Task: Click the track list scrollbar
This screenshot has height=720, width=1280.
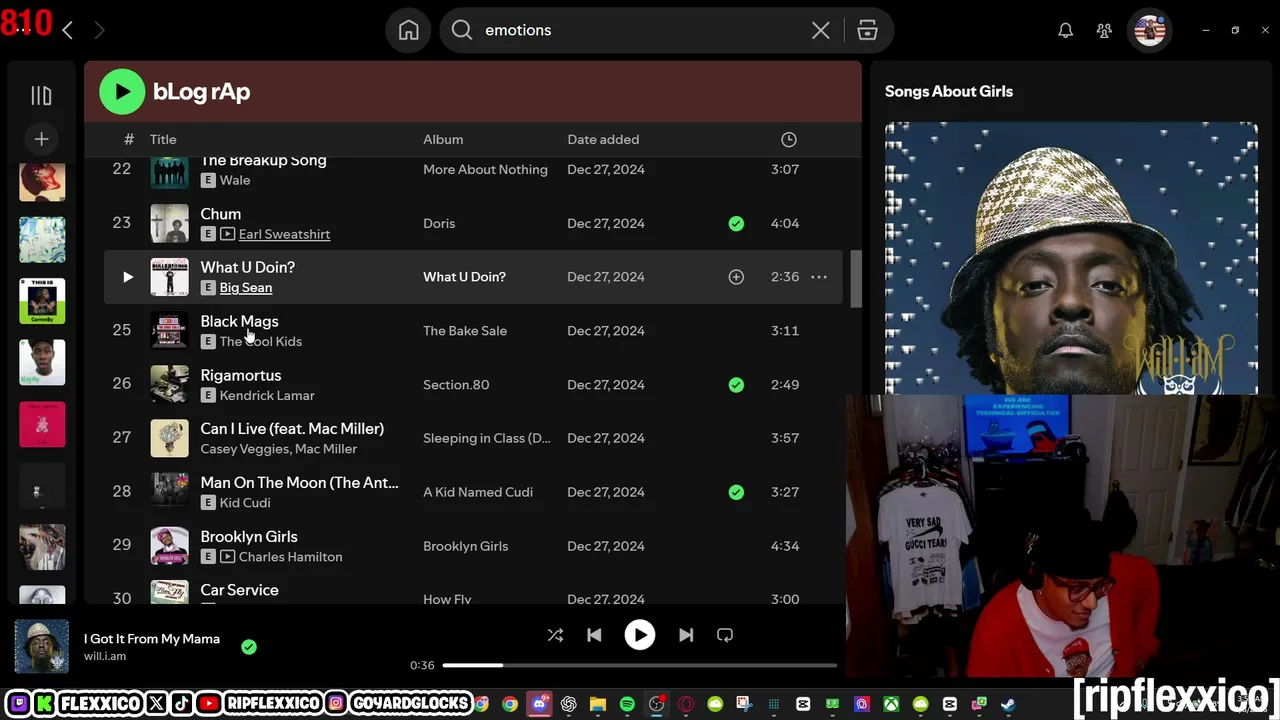Action: [856, 279]
